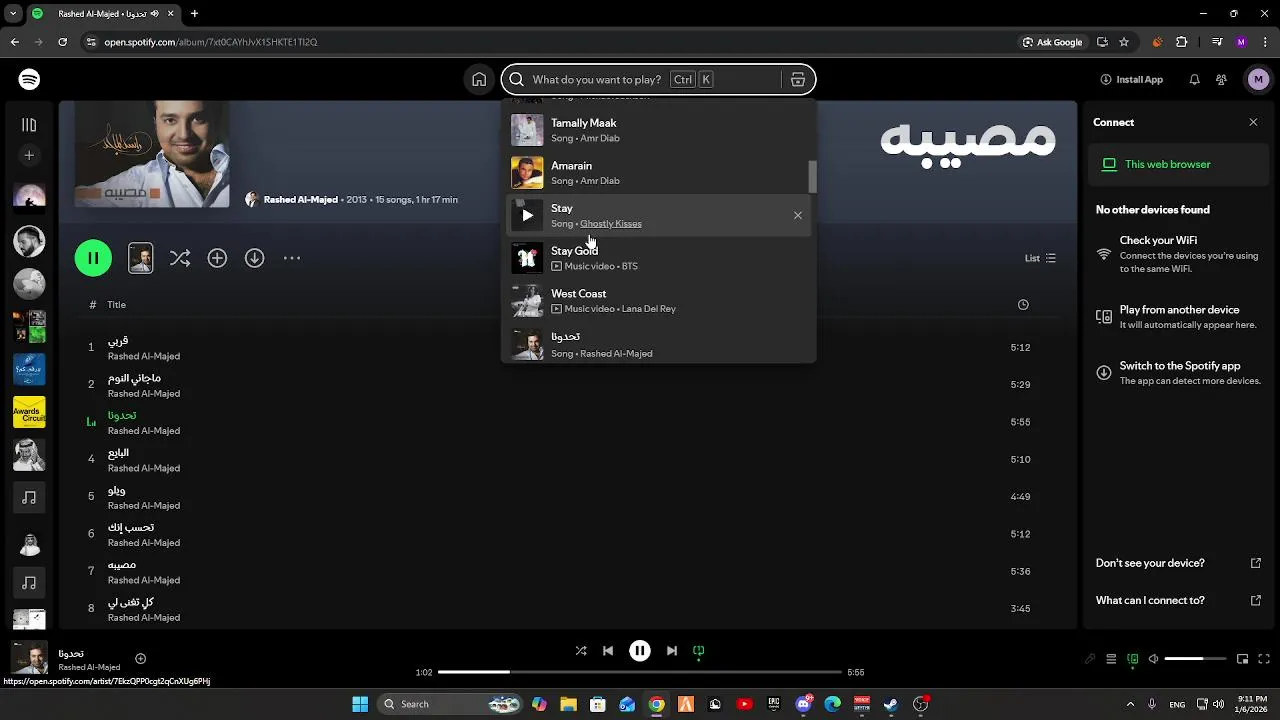Open notifications bell in Spotify header
Viewport: 1280px width, 720px height.
pos(1194,80)
